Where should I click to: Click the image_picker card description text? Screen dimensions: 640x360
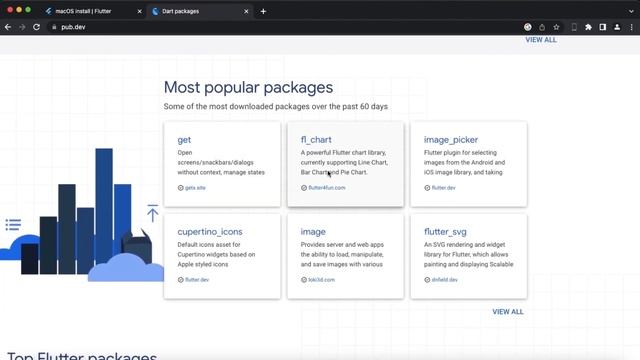[x=464, y=162]
